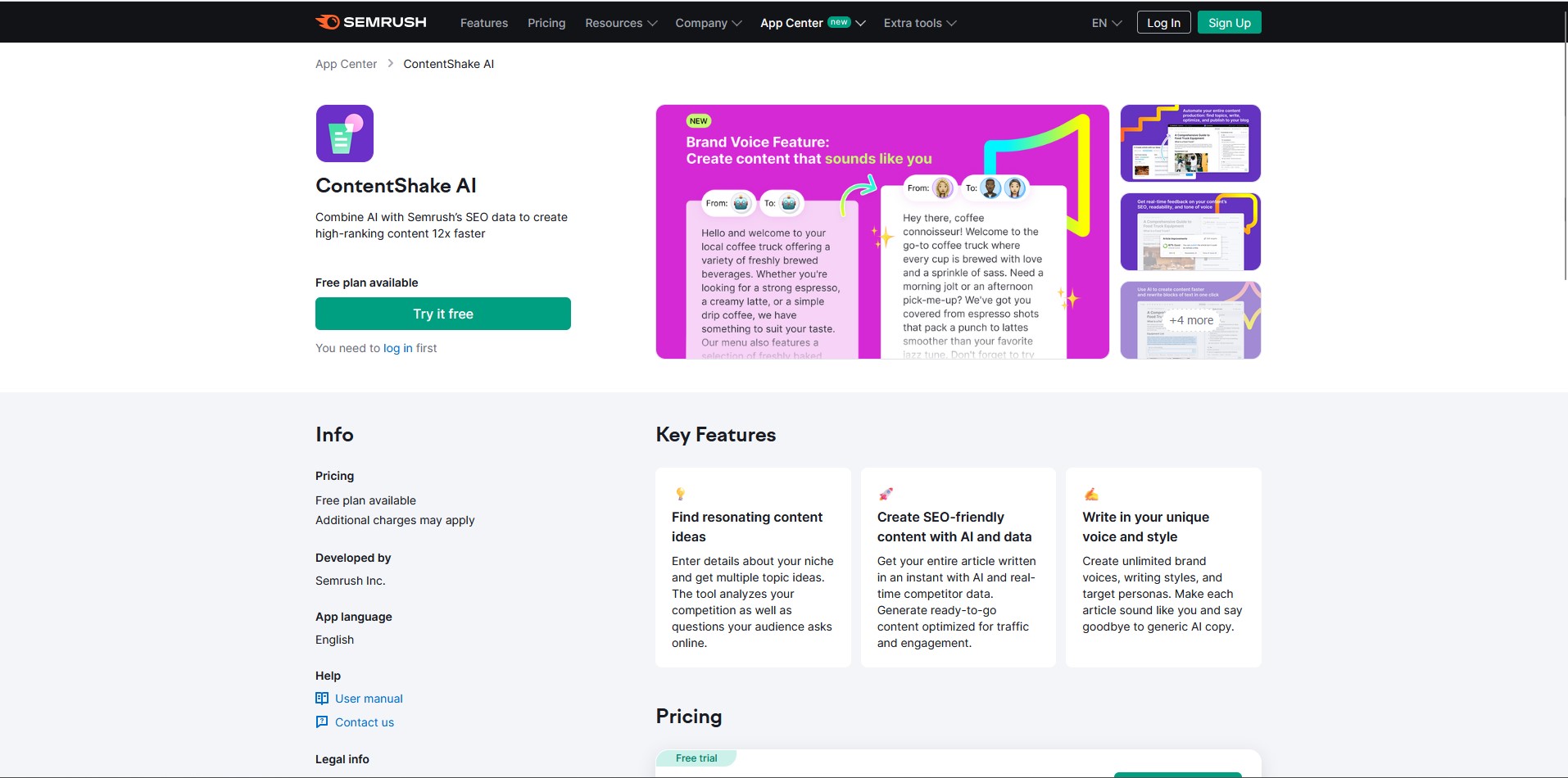
Task: Go to App Center breadcrumb link
Action: [x=346, y=64]
